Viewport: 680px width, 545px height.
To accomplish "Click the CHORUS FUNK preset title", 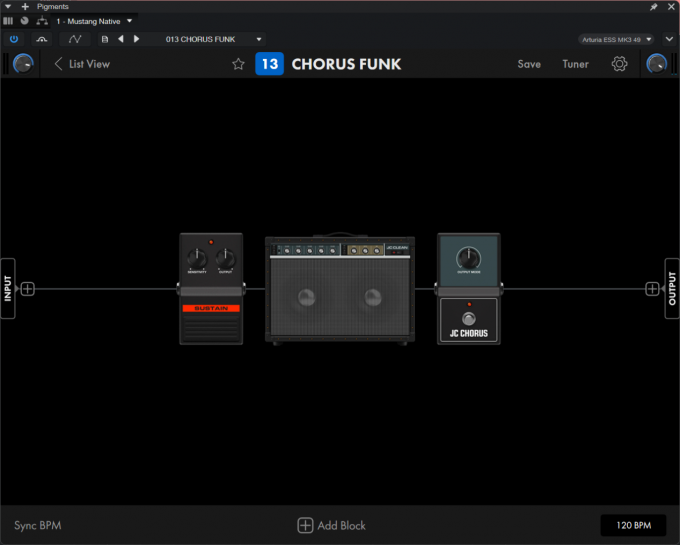I will click(x=346, y=64).
